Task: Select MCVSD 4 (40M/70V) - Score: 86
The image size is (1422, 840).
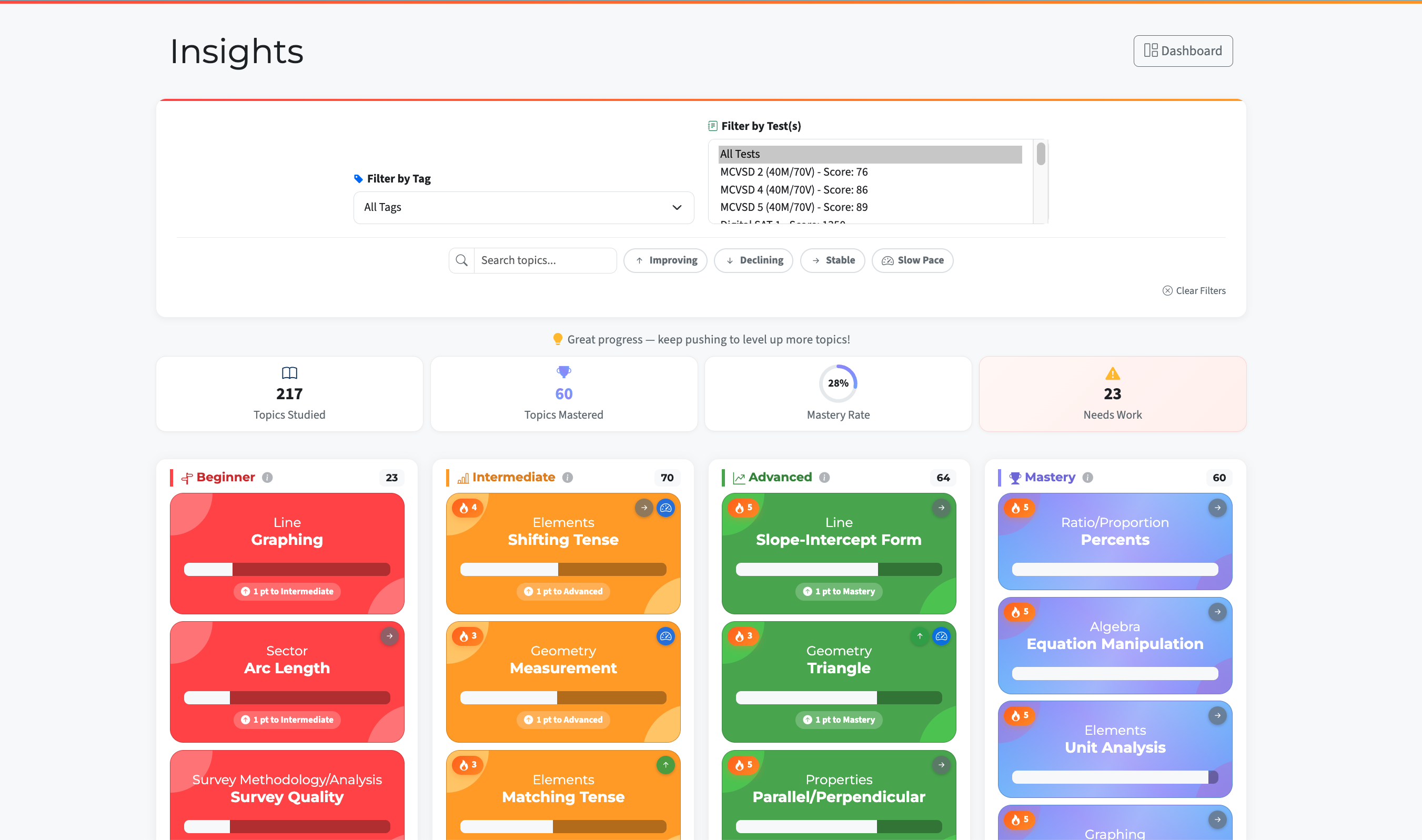Action: 870,190
